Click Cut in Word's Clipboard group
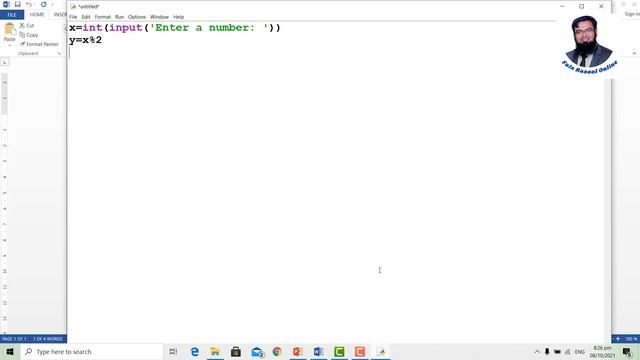Viewport: 640px width, 360px height. (27, 25)
